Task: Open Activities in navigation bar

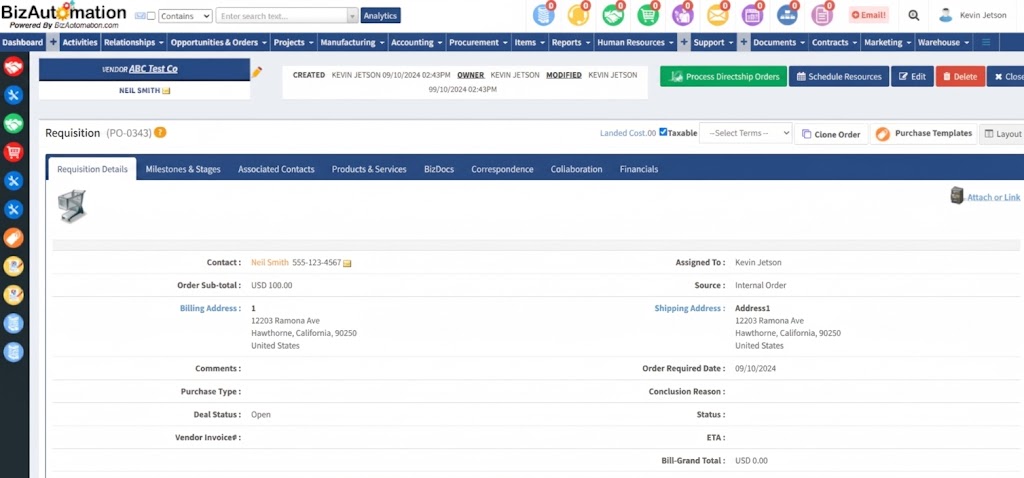Action: click(x=80, y=42)
